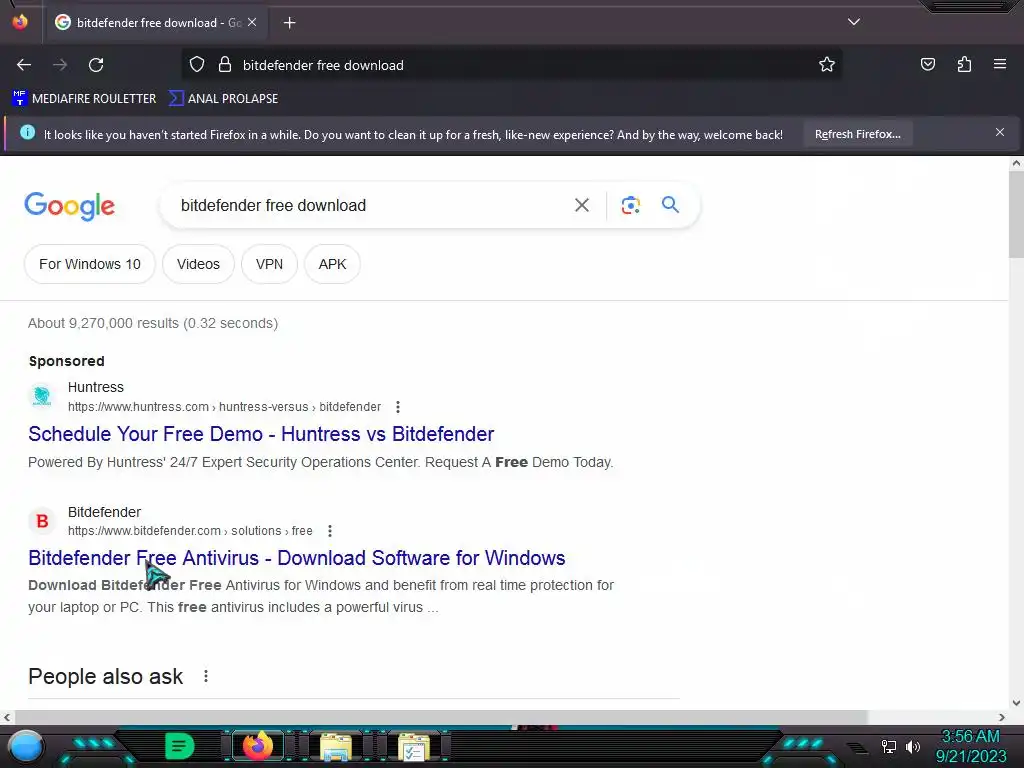Viewport: 1024px width, 768px height.
Task: Click the Refresh Firefox button
Action: click(857, 134)
